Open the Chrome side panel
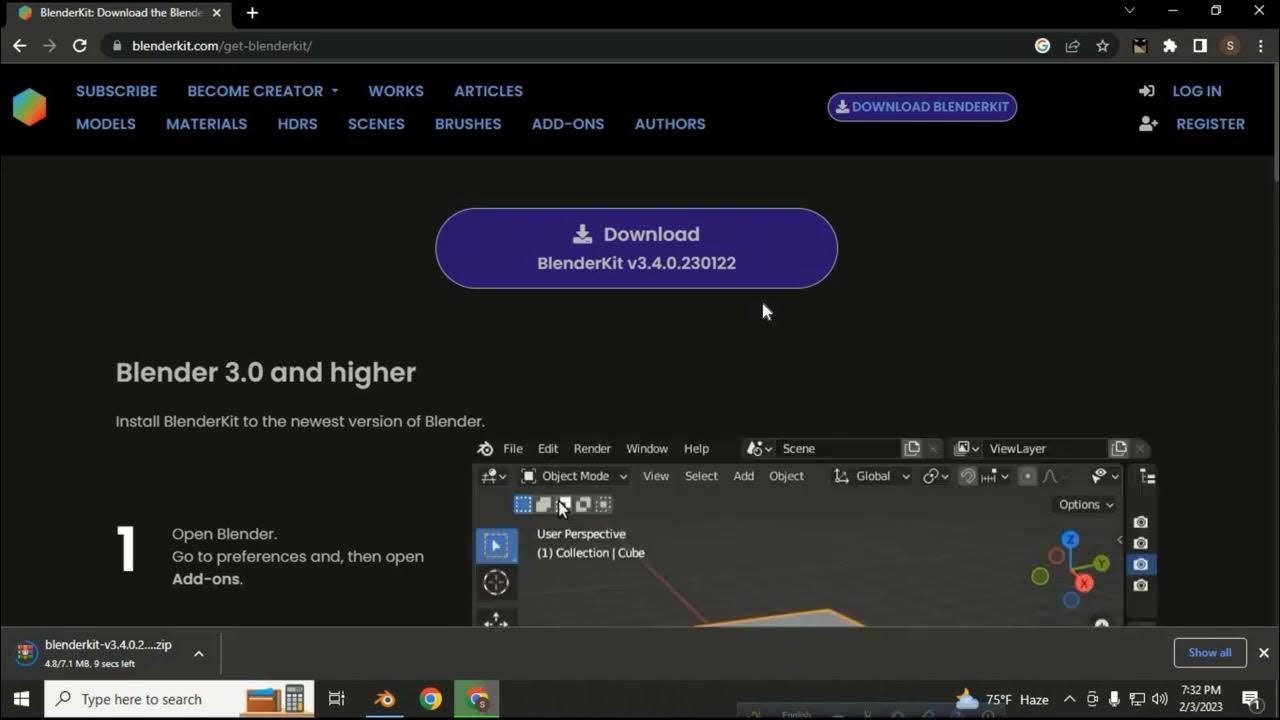Viewport: 1280px width, 720px height. click(x=1200, y=46)
